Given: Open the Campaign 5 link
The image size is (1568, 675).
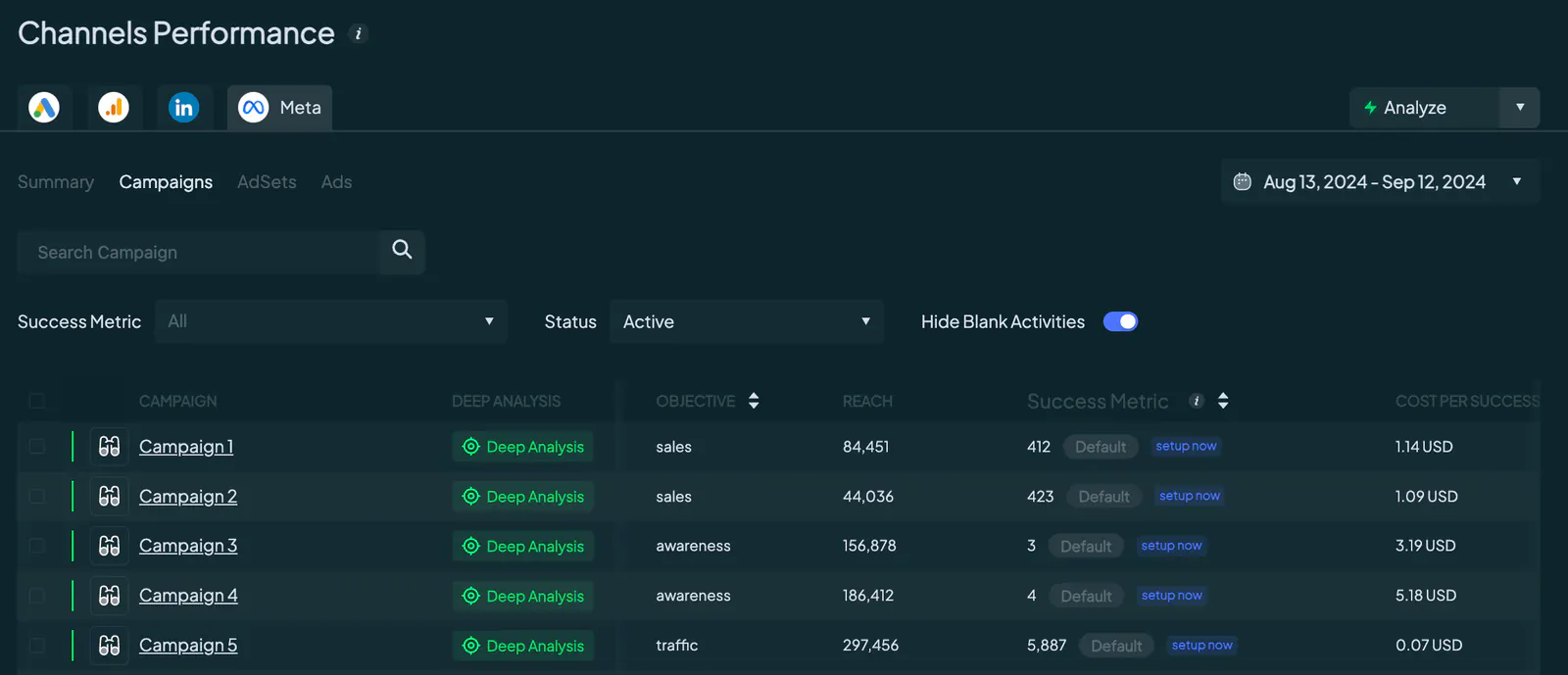Looking at the screenshot, I should (188, 646).
